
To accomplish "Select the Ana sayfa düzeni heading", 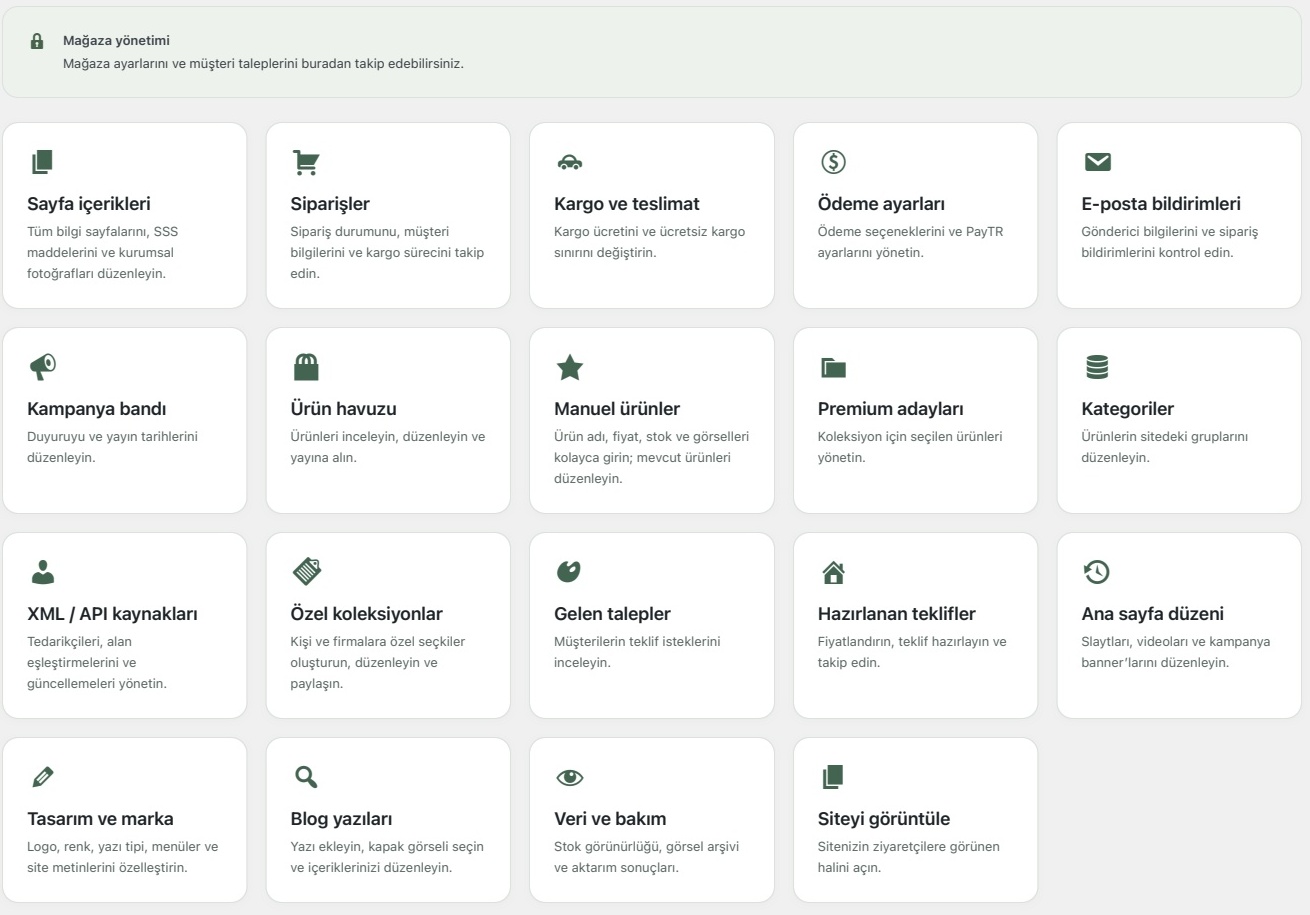I will (1153, 614).
